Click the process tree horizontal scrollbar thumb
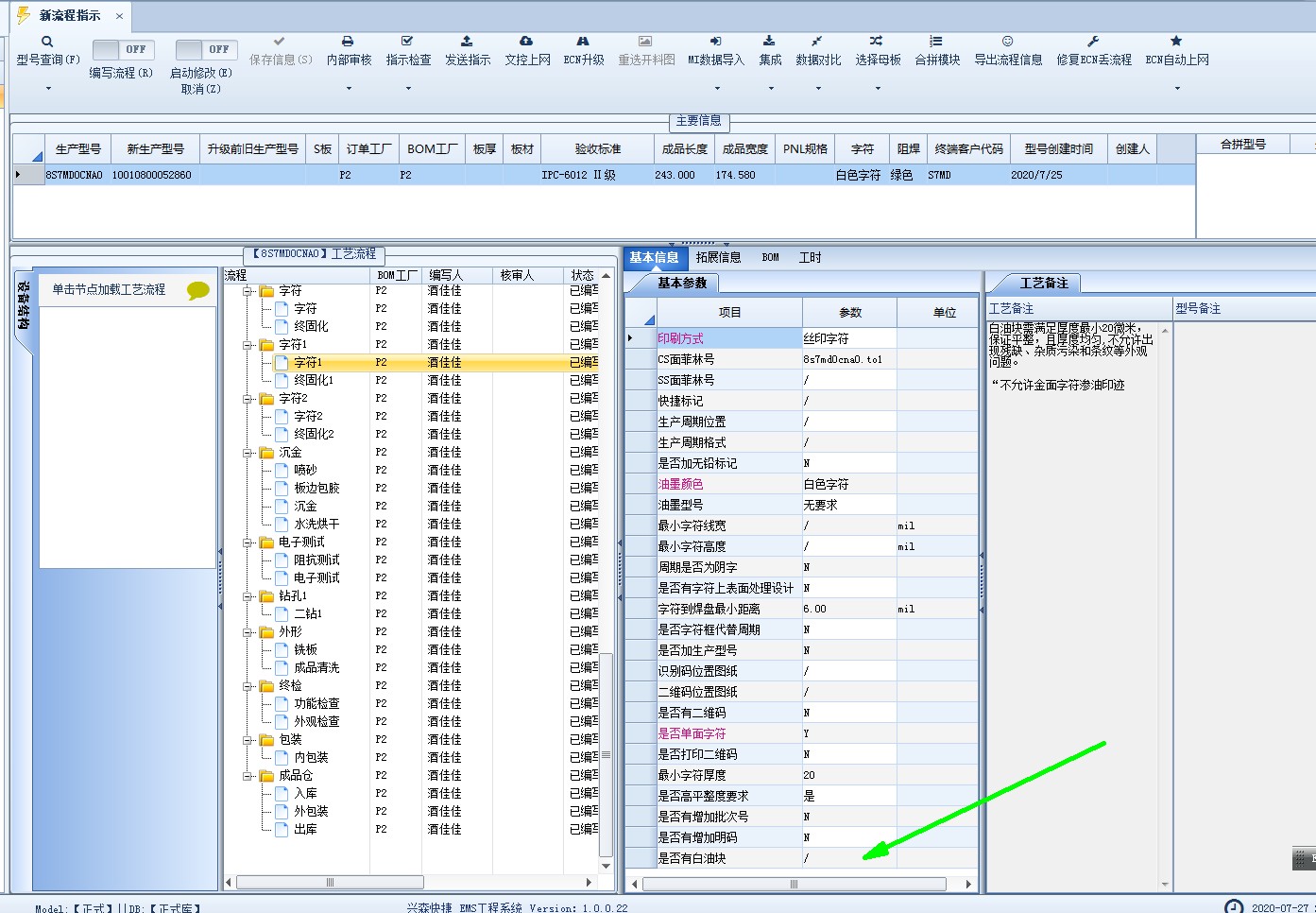 click(330, 882)
